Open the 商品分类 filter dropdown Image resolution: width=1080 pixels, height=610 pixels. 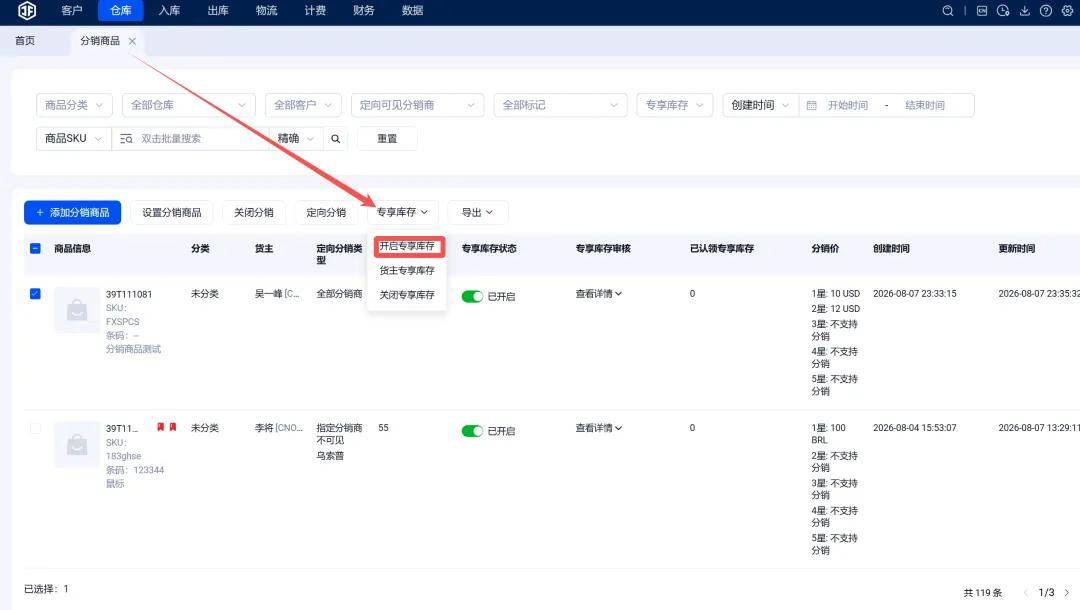[x=74, y=105]
